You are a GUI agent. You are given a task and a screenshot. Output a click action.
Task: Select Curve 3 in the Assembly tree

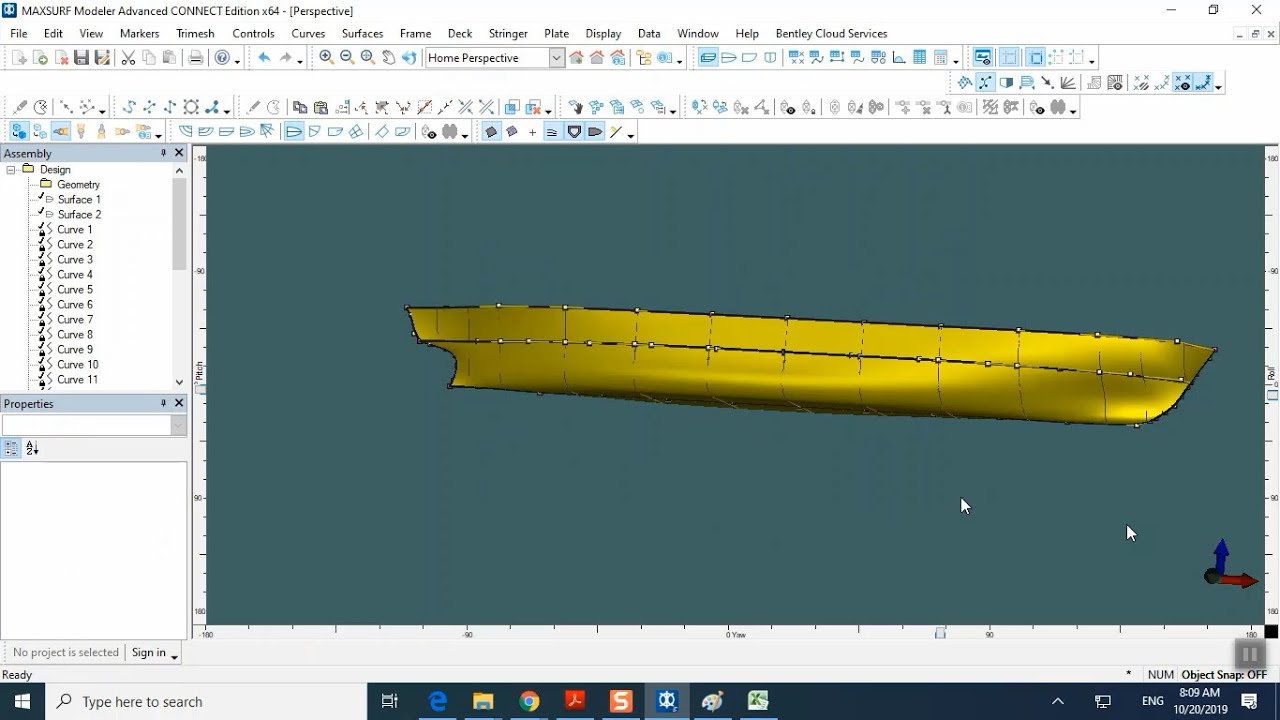pyautogui.click(x=75, y=259)
